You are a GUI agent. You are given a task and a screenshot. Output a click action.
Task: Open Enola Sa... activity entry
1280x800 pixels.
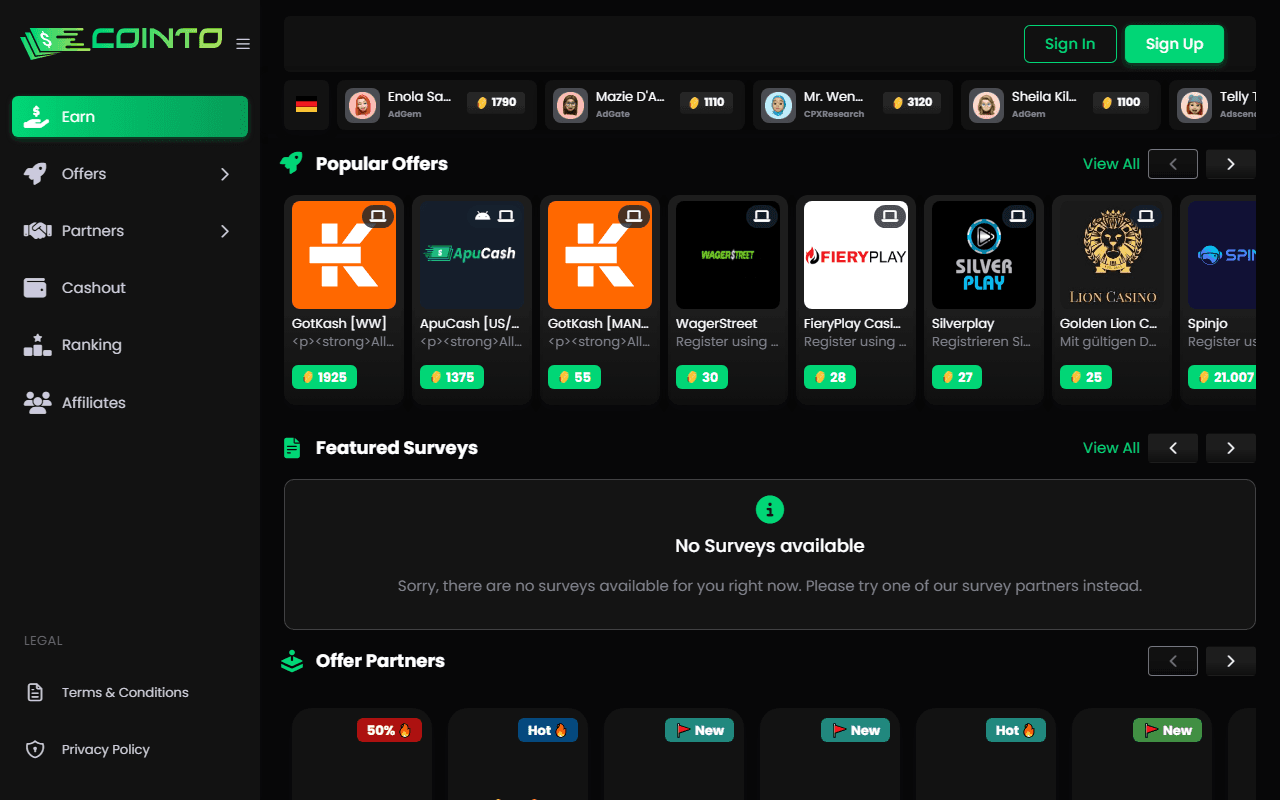[x=437, y=105]
